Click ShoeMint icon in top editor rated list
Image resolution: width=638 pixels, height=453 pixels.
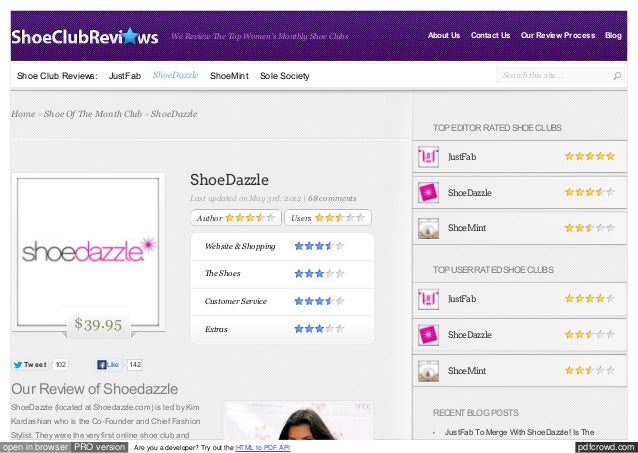pyautogui.click(x=428, y=228)
